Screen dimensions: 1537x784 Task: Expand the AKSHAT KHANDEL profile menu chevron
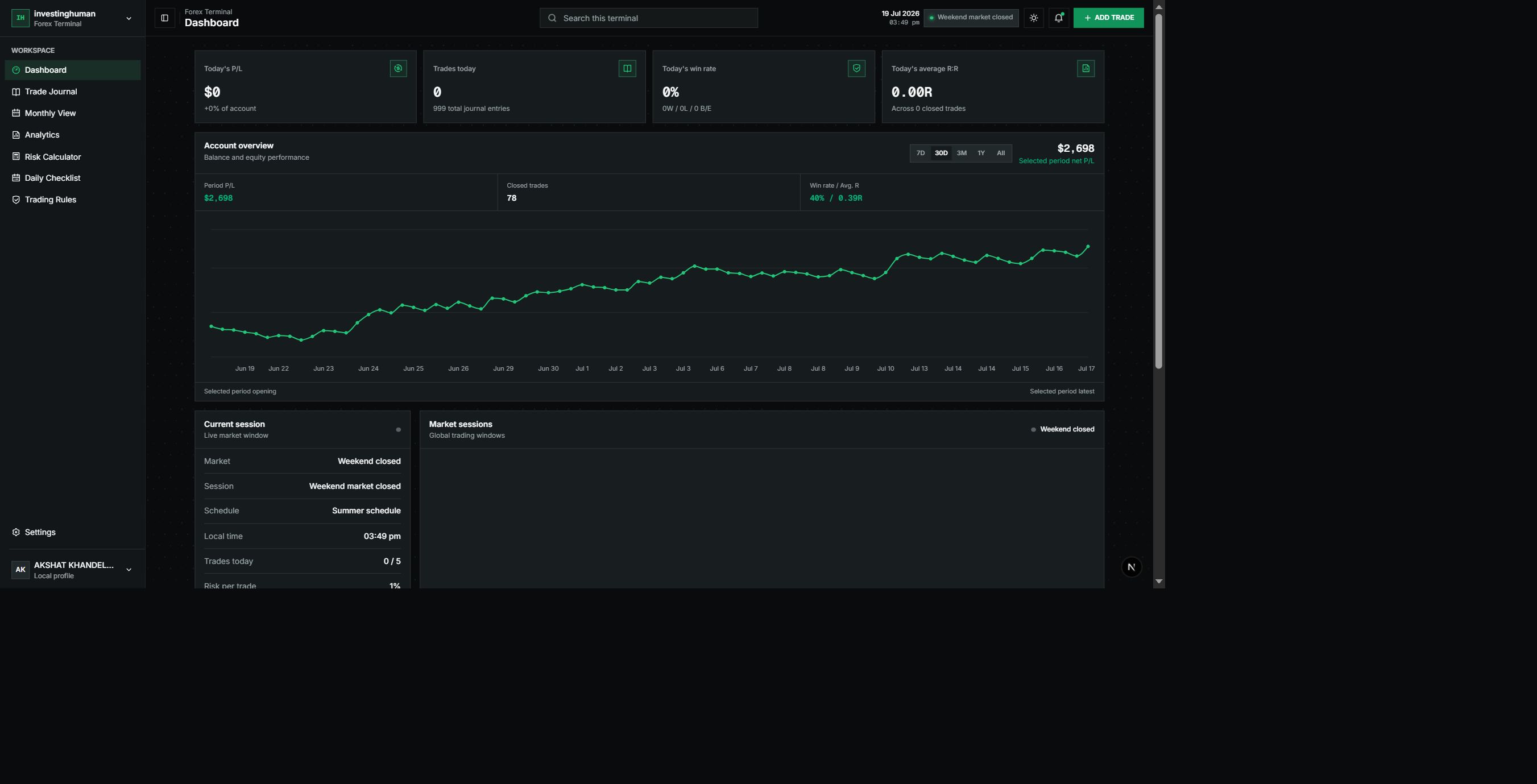tap(129, 570)
